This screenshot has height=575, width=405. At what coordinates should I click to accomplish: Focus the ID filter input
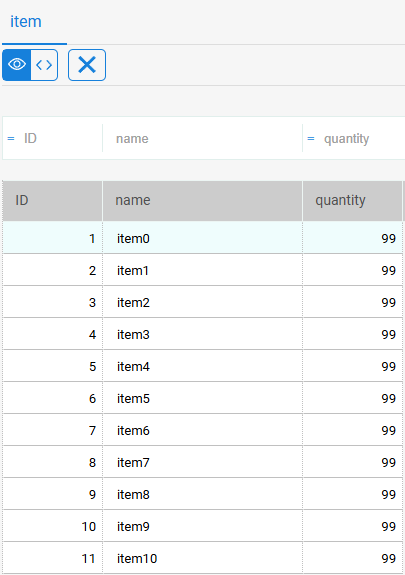[61, 139]
